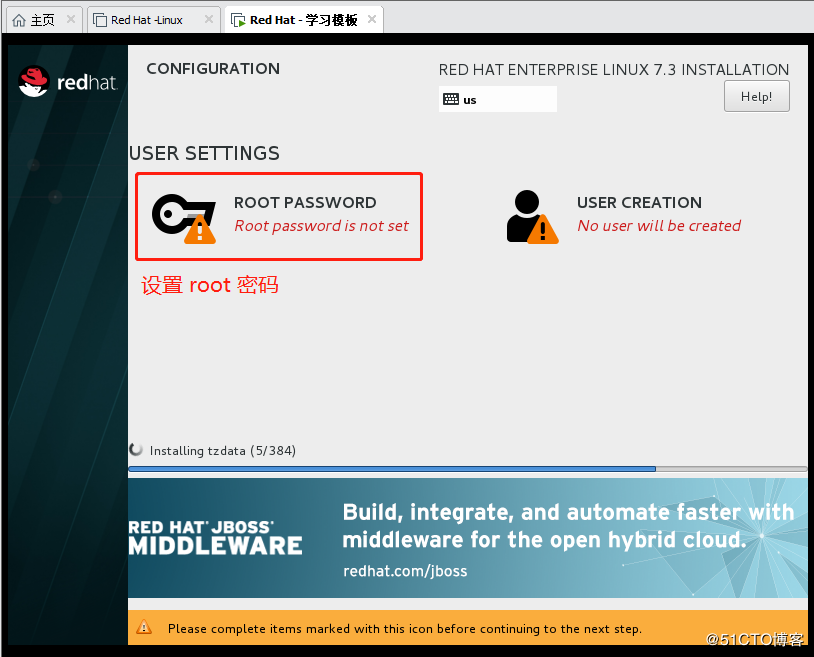Click the installation progress bar
This screenshot has height=657, width=814.
pos(468,469)
